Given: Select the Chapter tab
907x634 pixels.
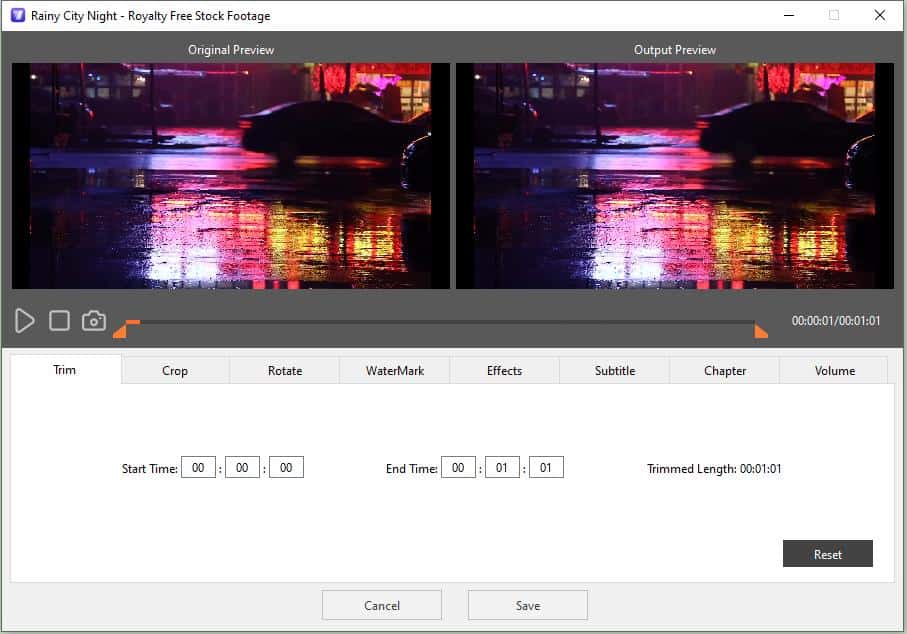Looking at the screenshot, I should (x=723, y=370).
